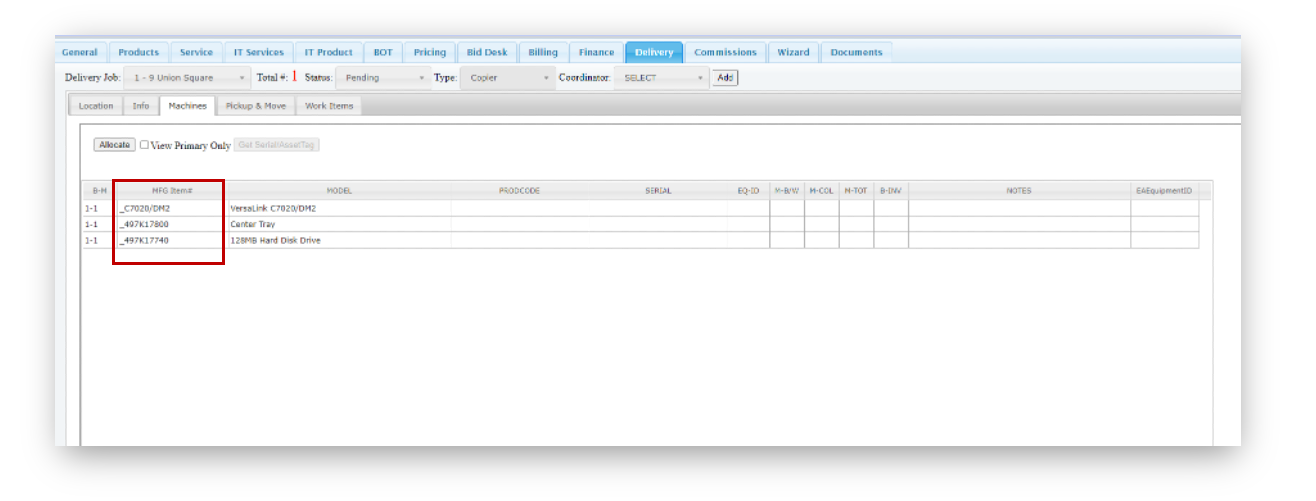
Task: Open the Type Copier dropdown
Action: (507, 78)
